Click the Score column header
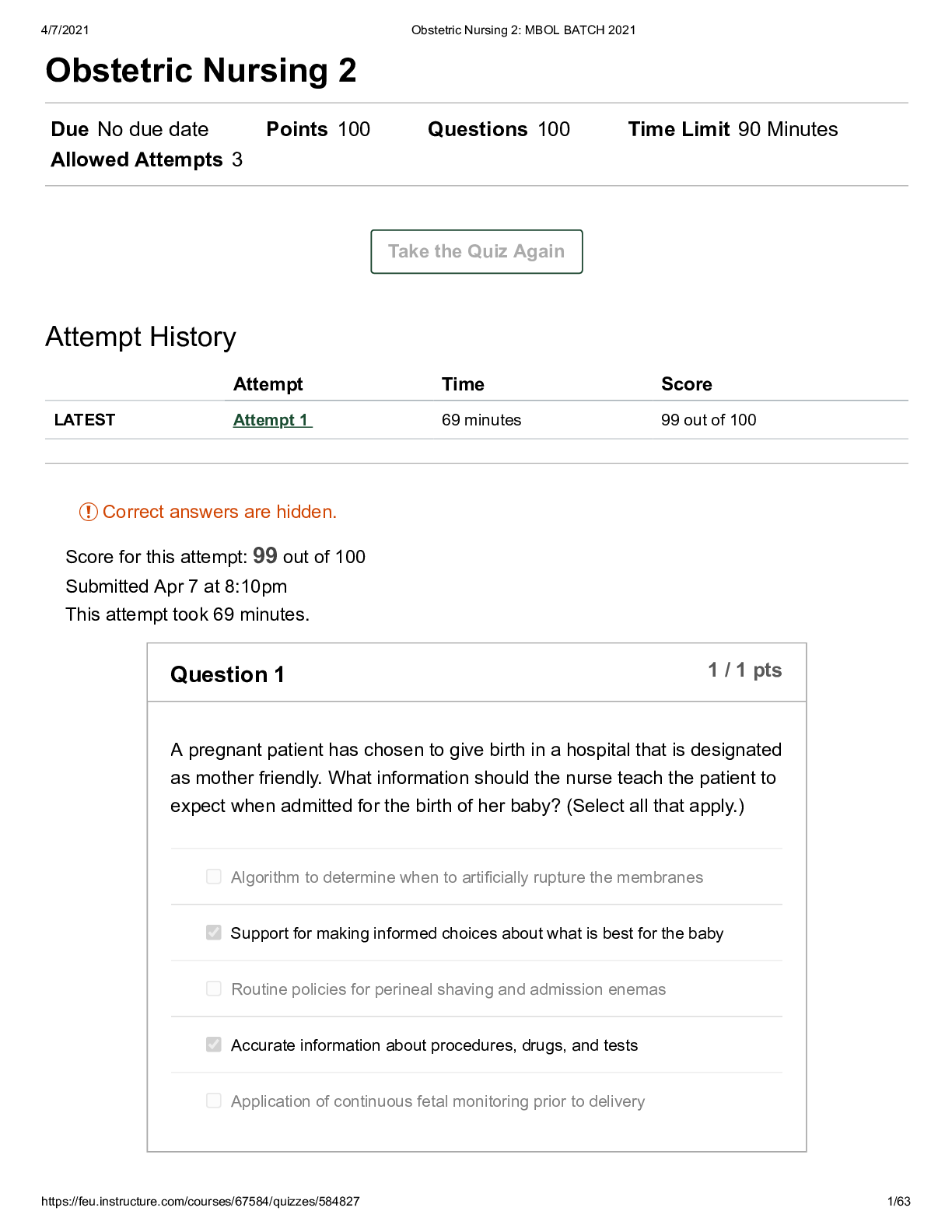The image size is (952, 1232). pos(686,384)
